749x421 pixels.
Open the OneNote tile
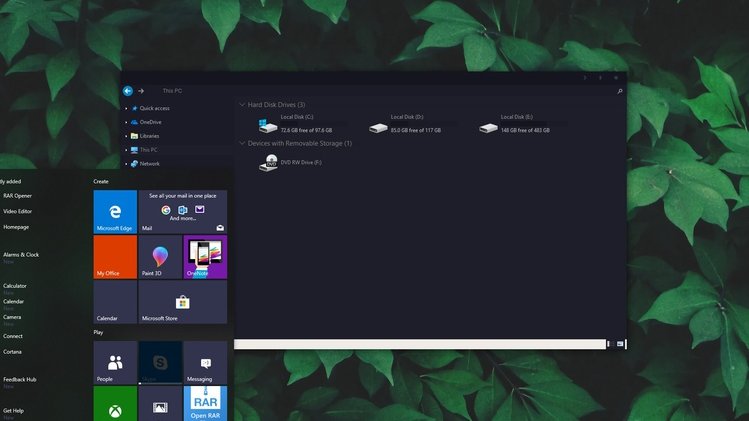point(205,257)
